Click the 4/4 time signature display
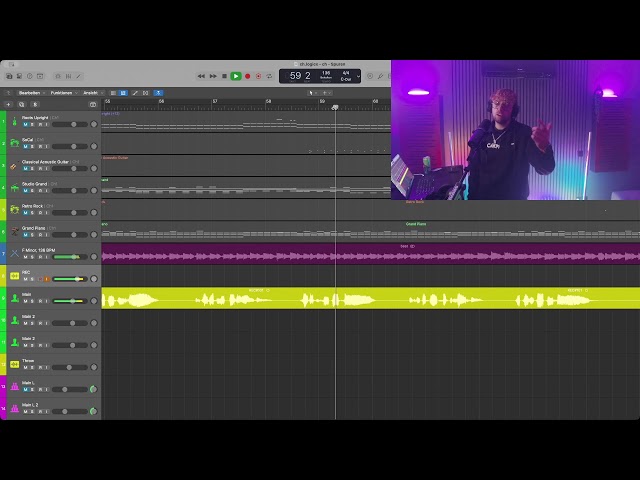 click(x=346, y=73)
